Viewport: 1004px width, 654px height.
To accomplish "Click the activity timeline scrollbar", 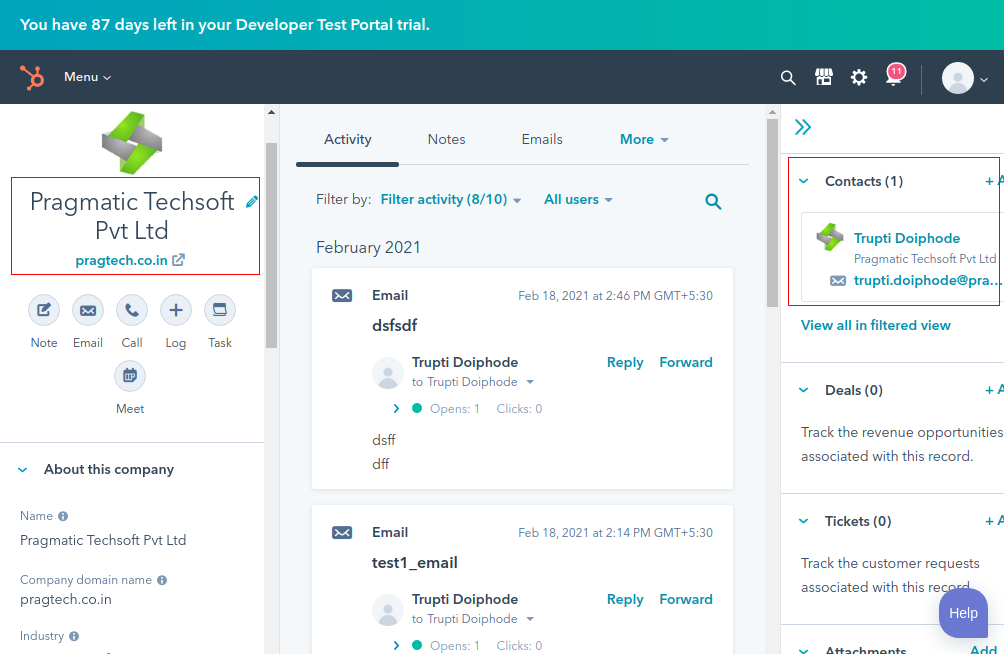I will (772, 214).
